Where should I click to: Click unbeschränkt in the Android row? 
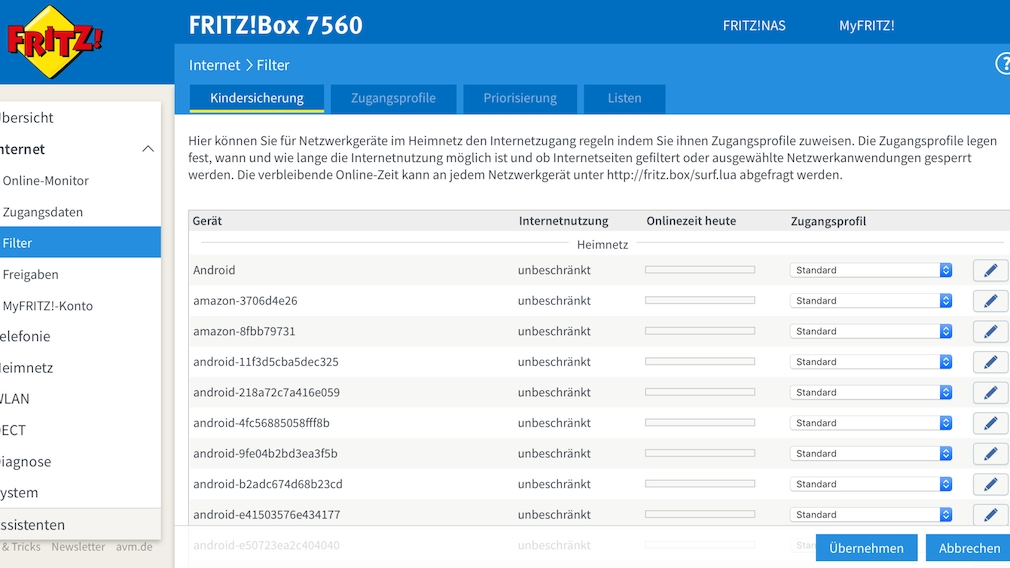[554, 270]
